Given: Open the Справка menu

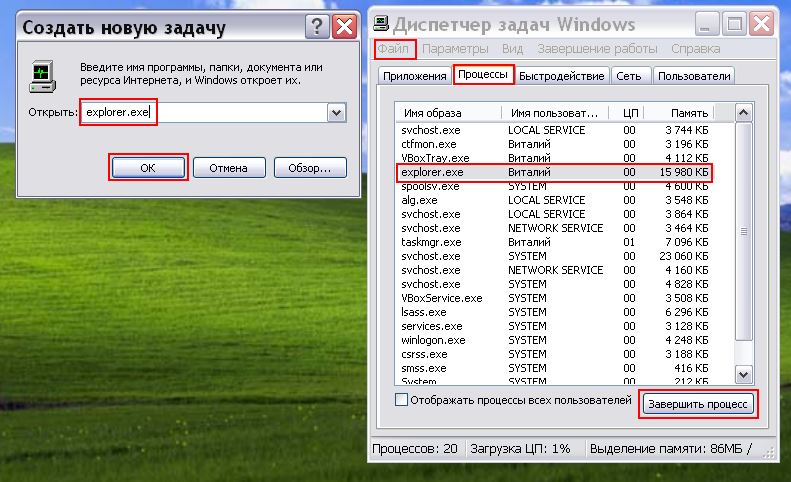Looking at the screenshot, I should [x=695, y=49].
